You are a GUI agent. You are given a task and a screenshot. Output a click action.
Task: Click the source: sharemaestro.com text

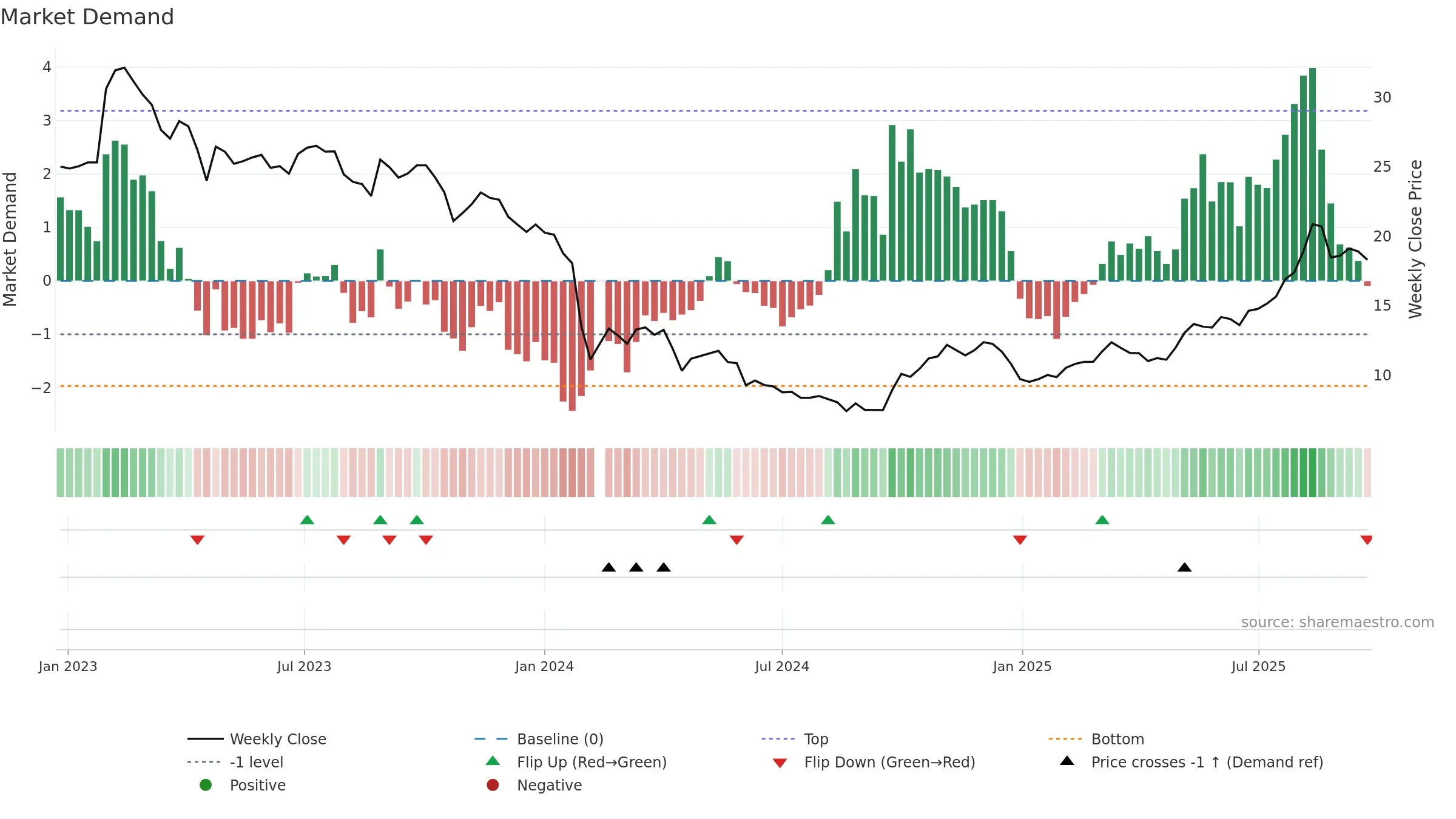point(1338,622)
